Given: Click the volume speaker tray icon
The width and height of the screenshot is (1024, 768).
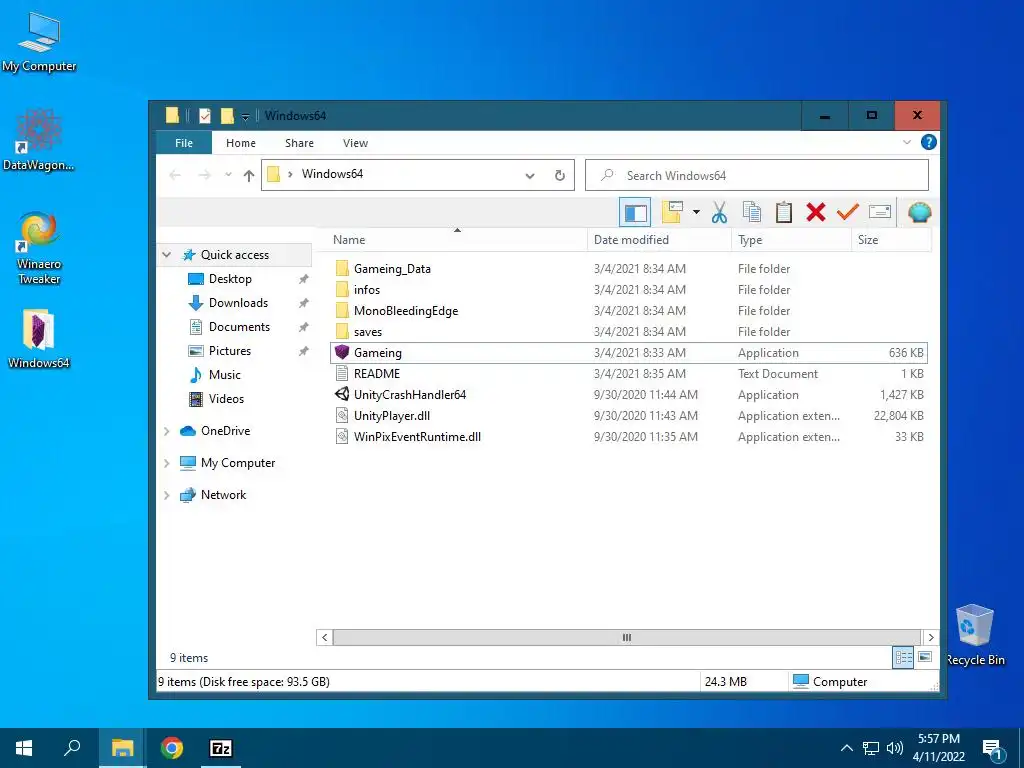Looking at the screenshot, I should click(x=895, y=748).
